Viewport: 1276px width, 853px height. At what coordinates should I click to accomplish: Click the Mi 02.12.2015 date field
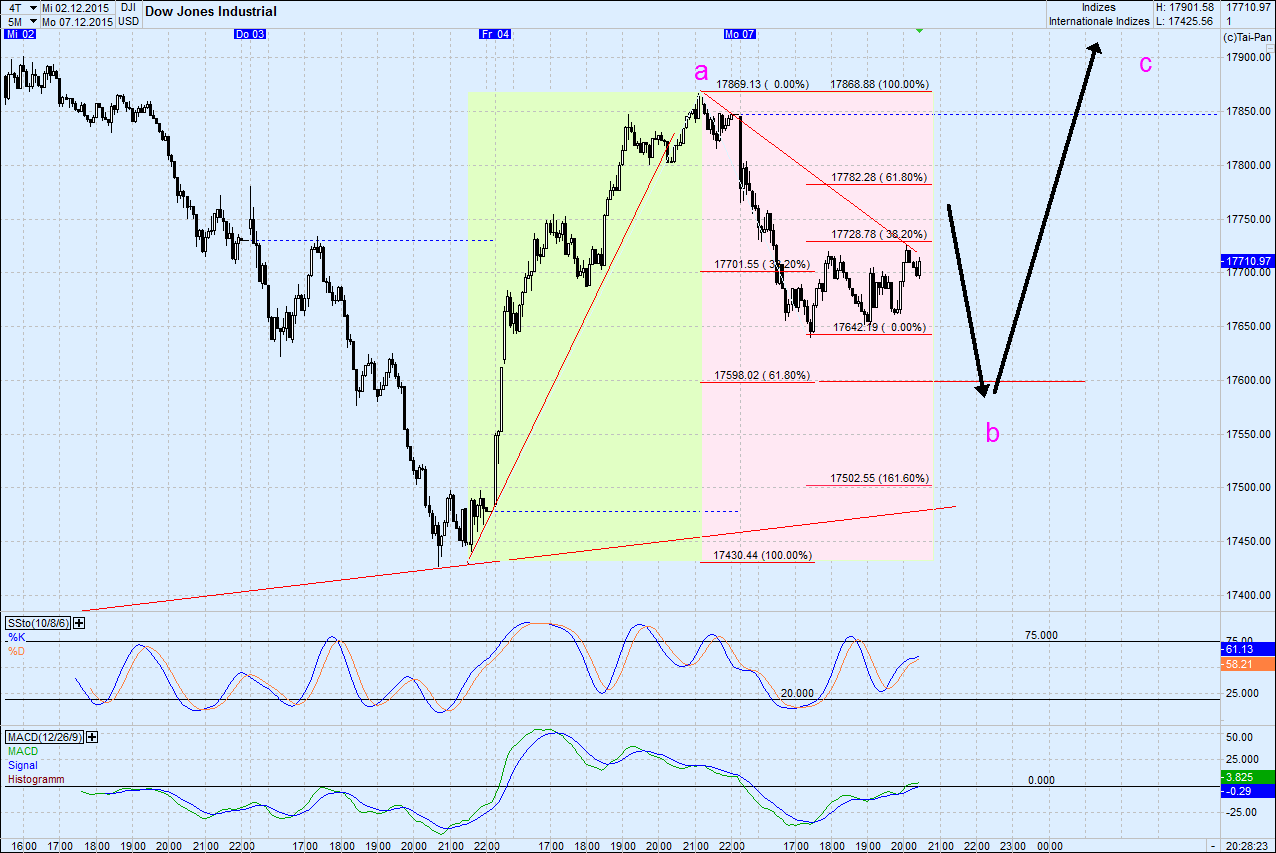(x=75, y=7)
